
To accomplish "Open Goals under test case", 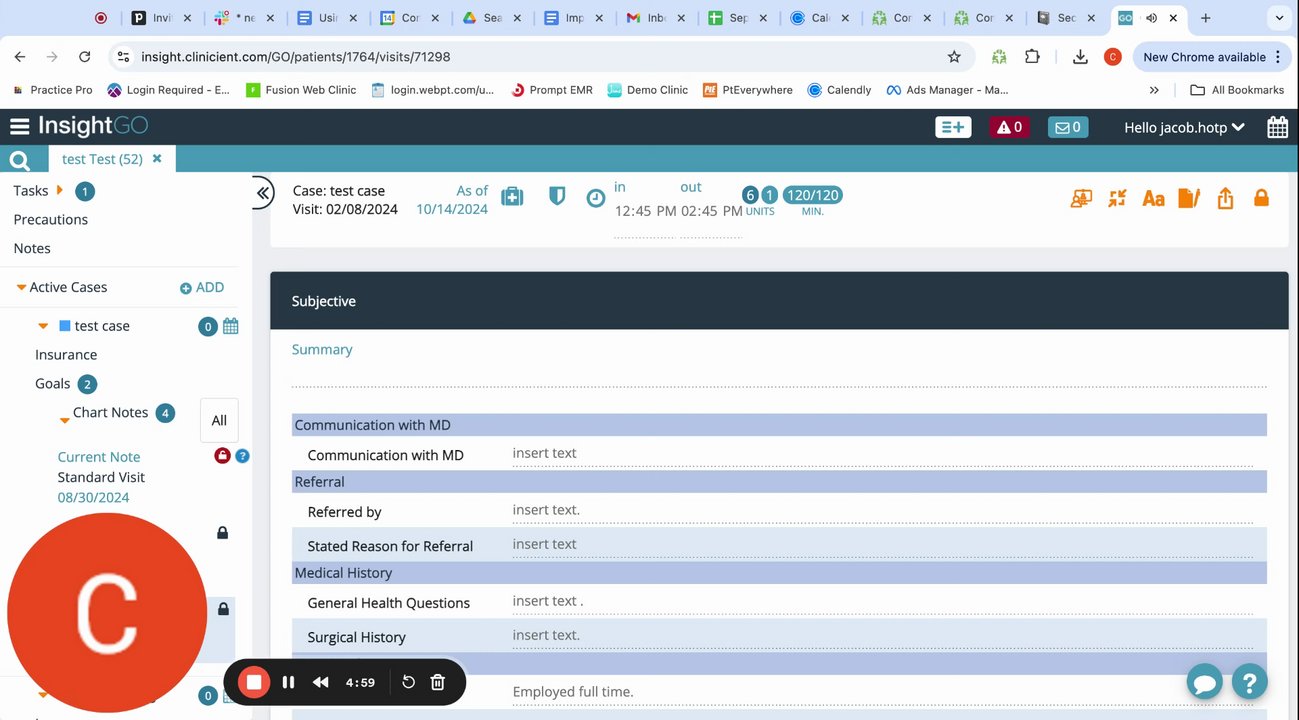I will tap(53, 384).
